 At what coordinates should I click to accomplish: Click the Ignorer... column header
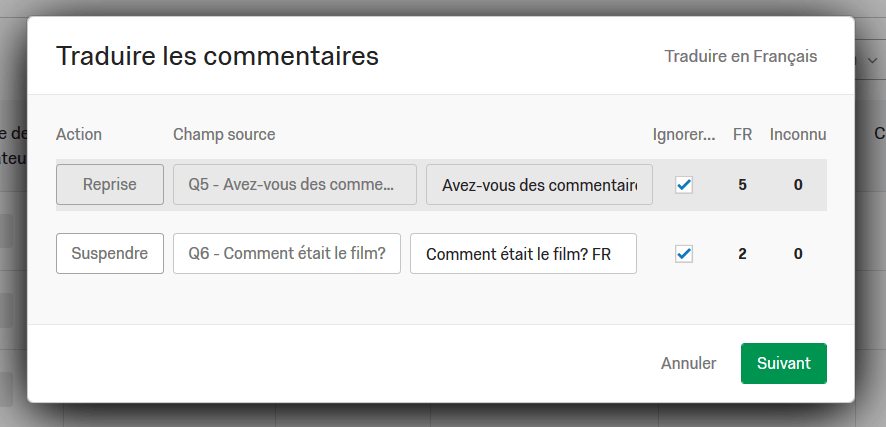click(684, 134)
